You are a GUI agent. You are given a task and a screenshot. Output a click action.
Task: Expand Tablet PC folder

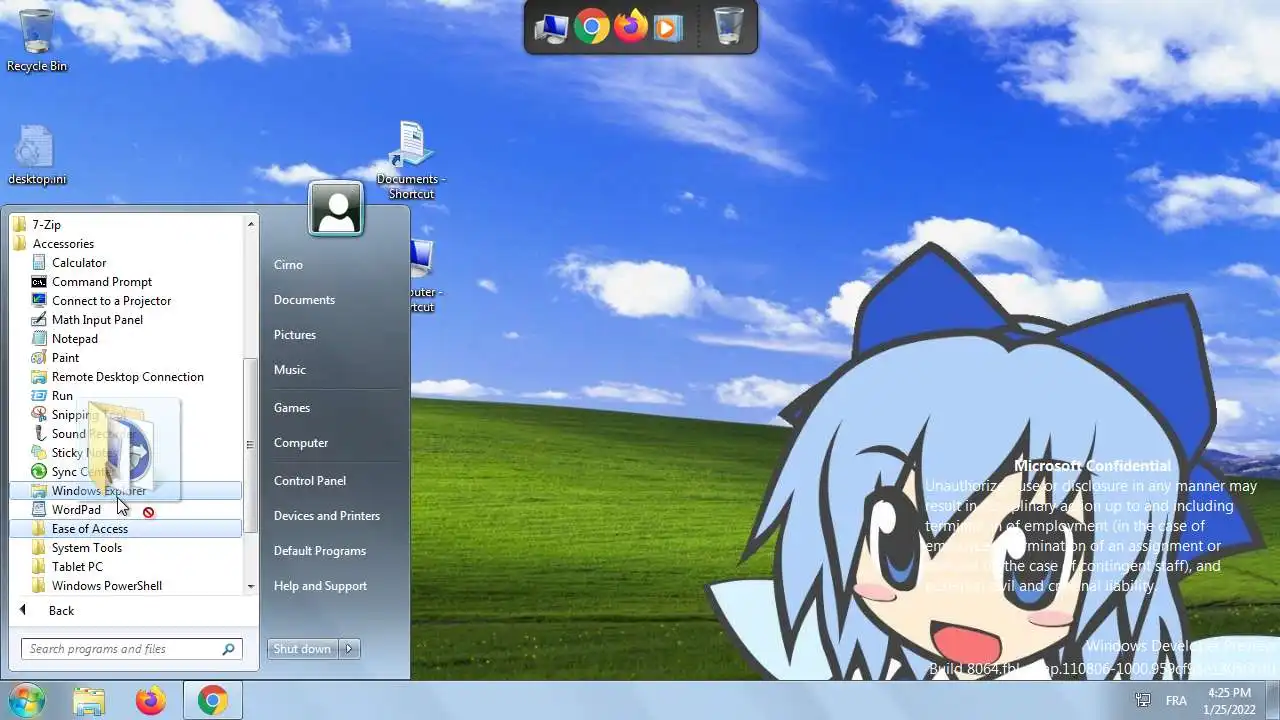point(77,567)
